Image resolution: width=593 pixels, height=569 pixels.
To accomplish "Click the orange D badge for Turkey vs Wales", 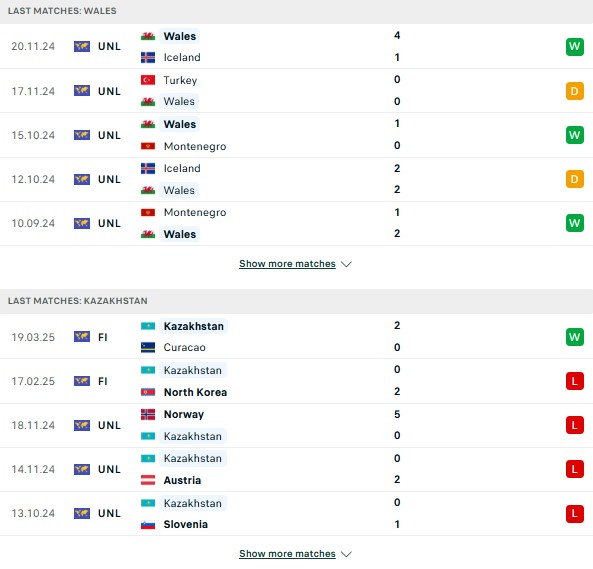I will click(x=574, y=91).
